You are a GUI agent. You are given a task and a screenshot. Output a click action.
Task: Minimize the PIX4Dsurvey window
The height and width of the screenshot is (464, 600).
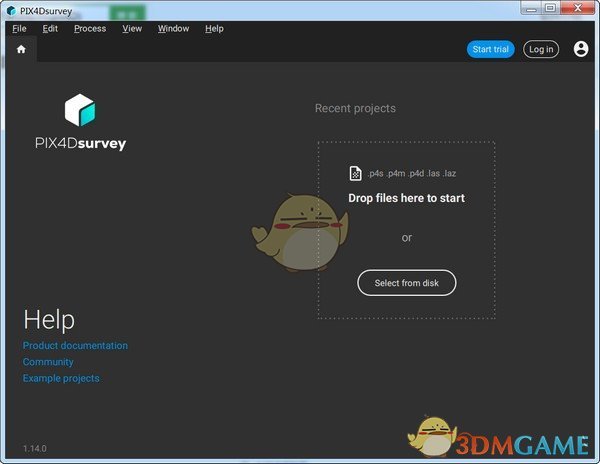(x=531, y=8)
